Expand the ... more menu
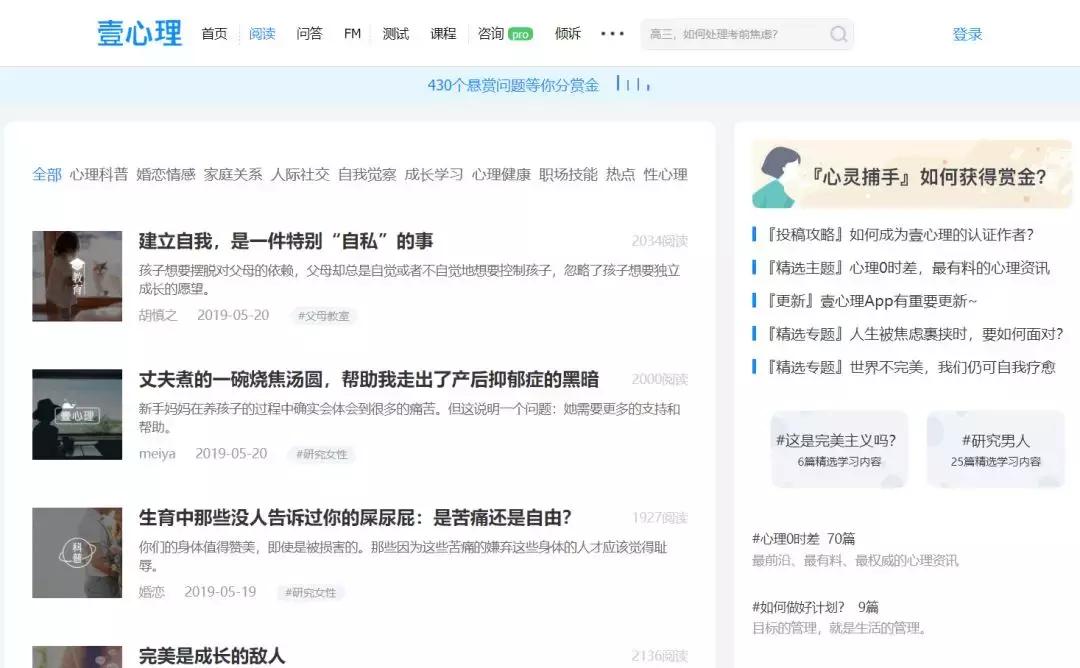Viewport: 1080px width, 668px height. pos(611,33)
